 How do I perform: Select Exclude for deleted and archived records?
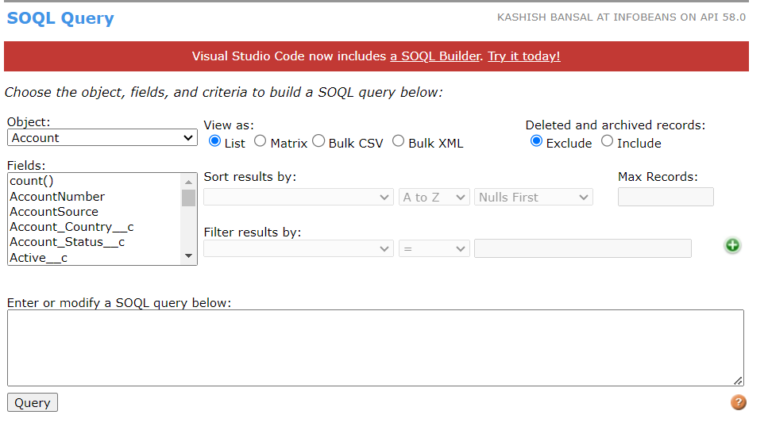point(536,142)
